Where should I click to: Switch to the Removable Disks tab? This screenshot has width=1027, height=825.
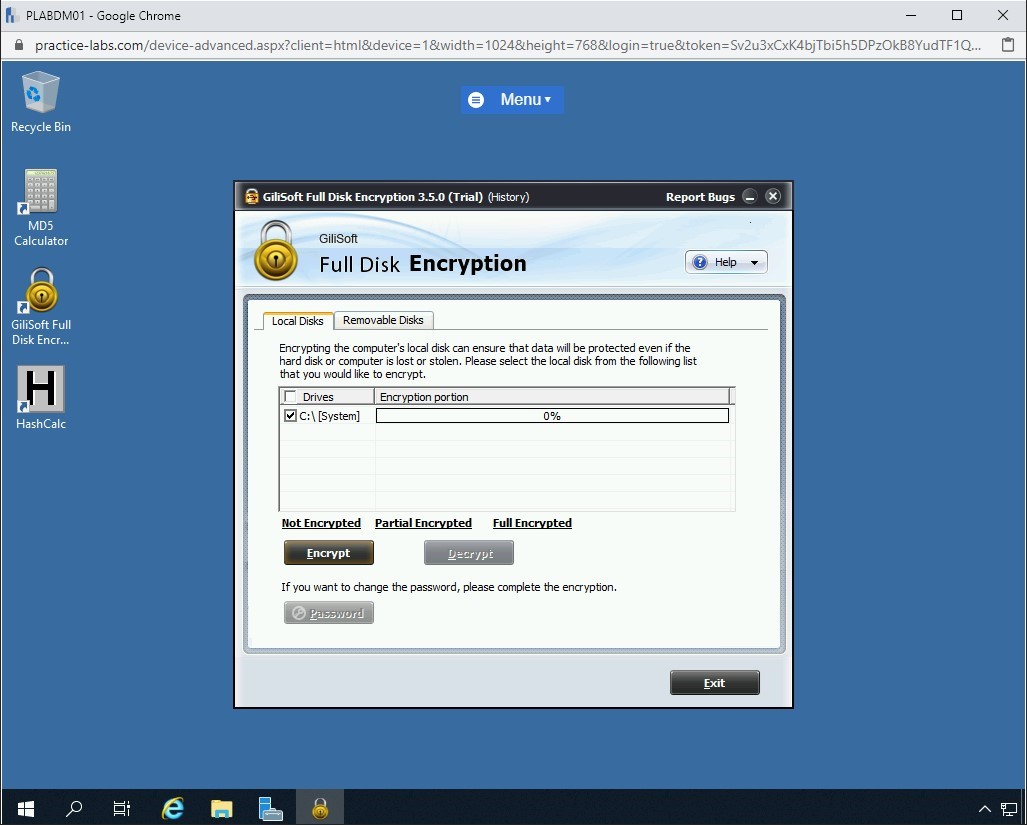point(383,320)
